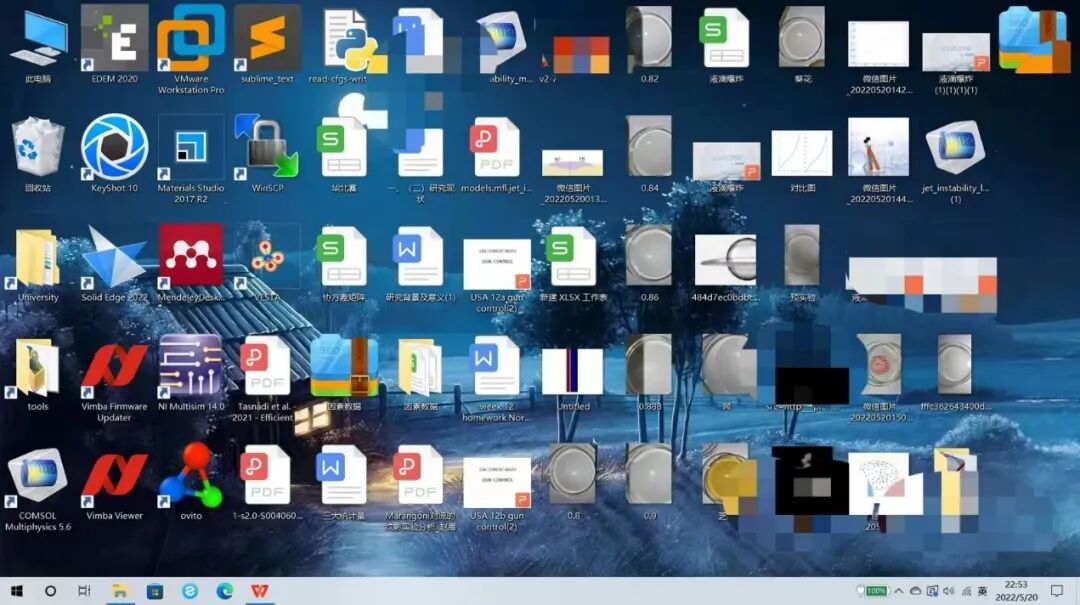Select the ability_m COMSOL file
Viewport: 1080px width, 605px height.
pos(510,45)
